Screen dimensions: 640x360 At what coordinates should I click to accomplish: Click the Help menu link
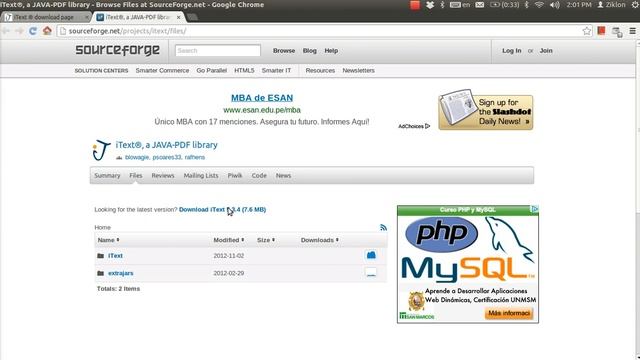[331, 51]
